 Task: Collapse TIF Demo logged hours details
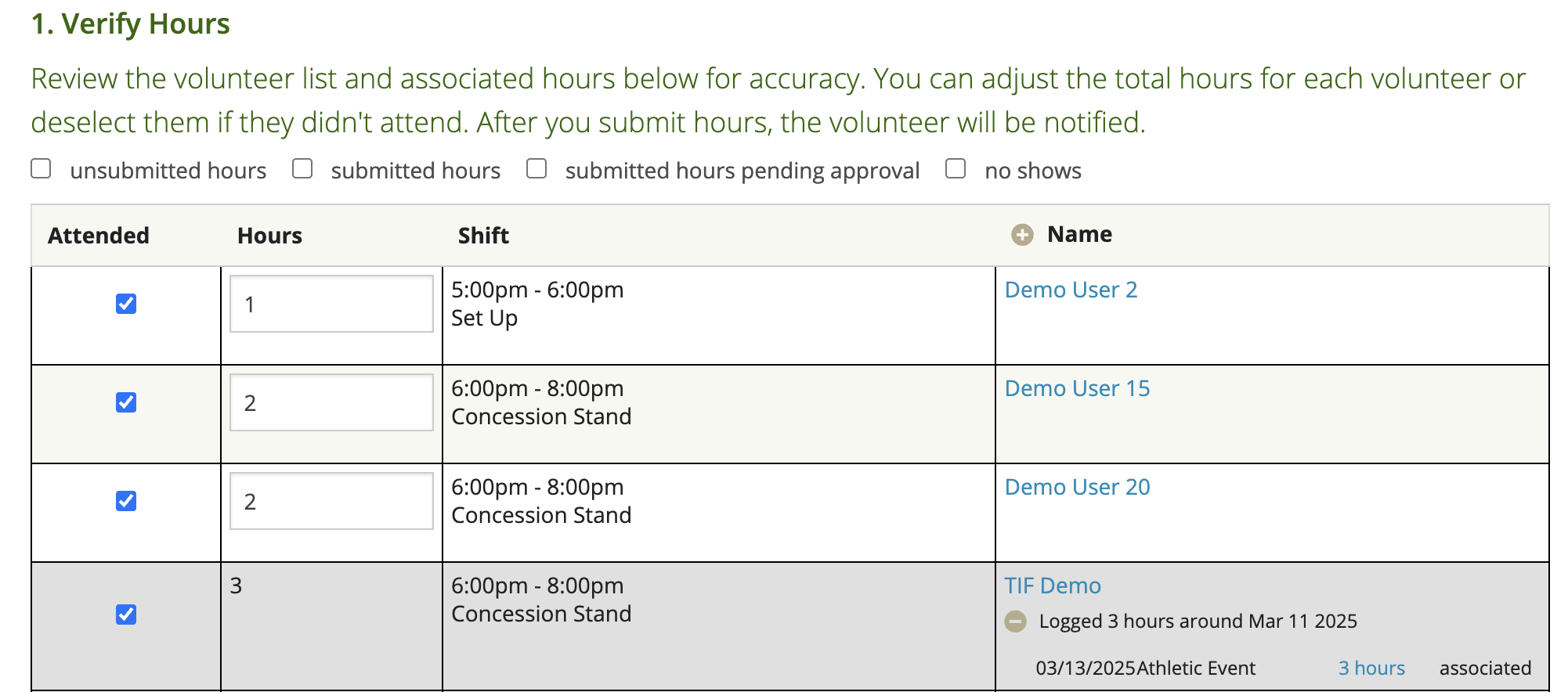[1016, 622]
